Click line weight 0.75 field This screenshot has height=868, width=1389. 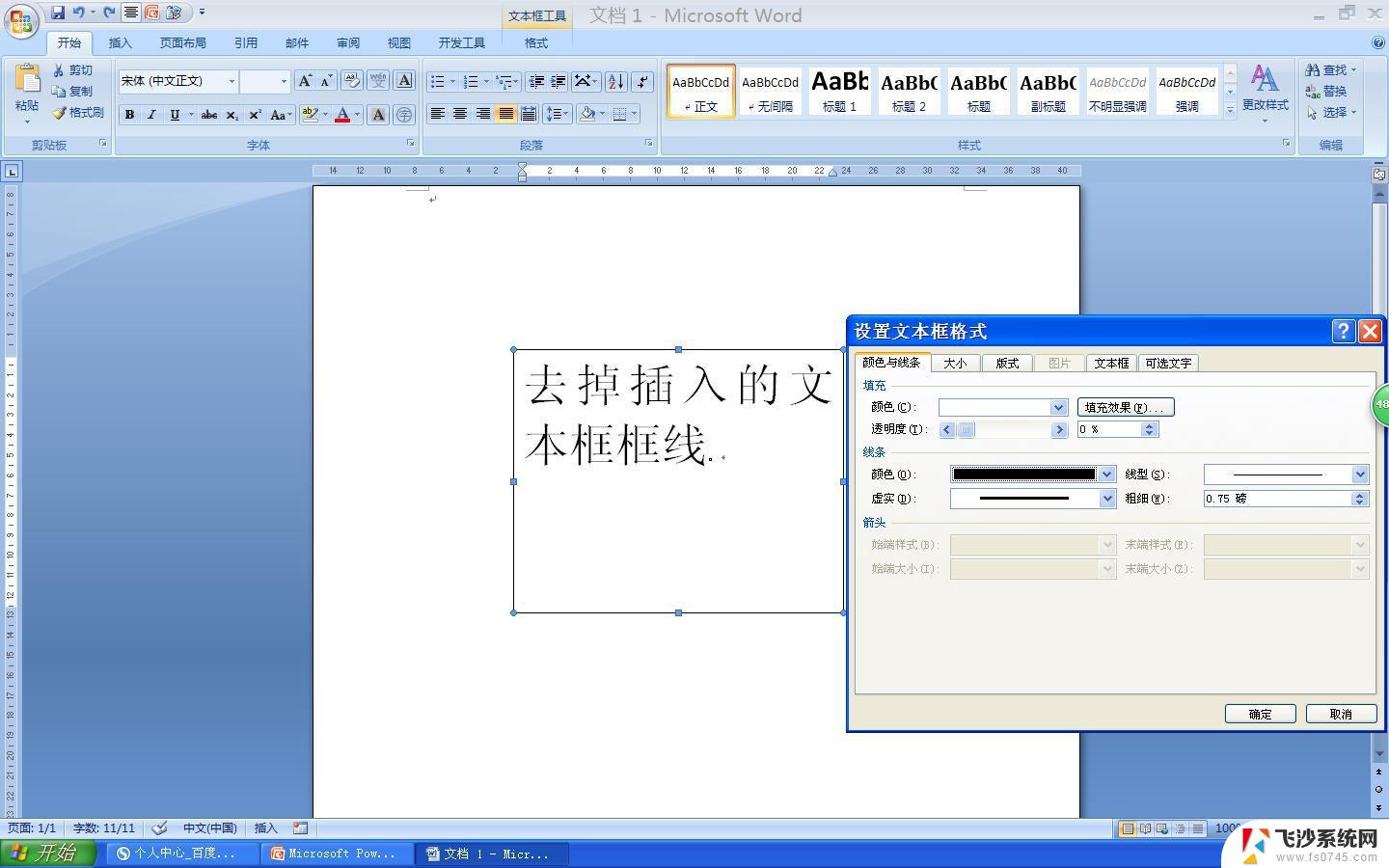[x=1277, y=499]
